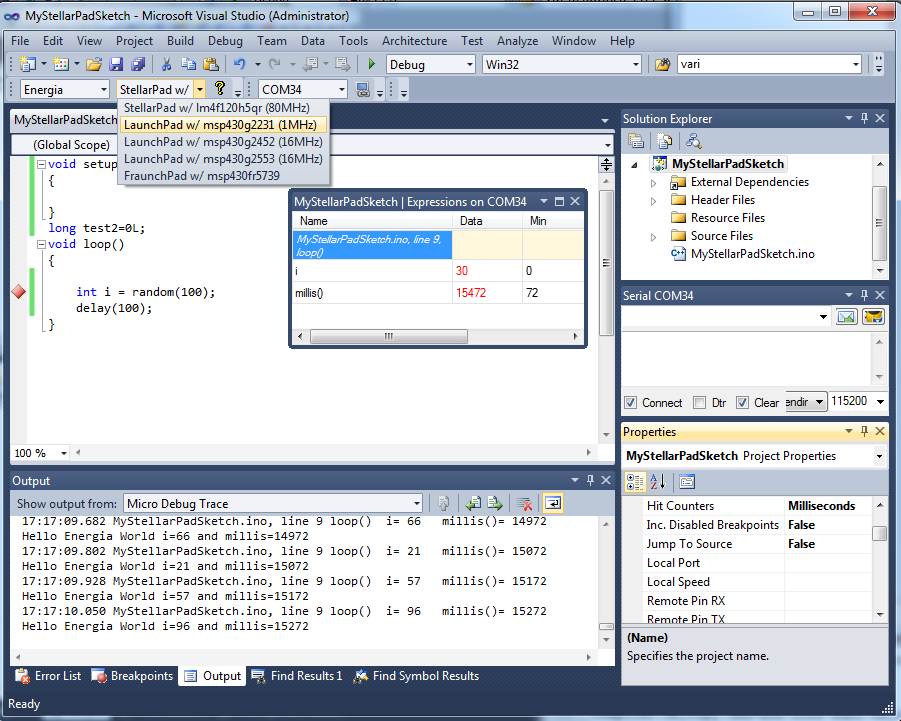The height and width of the screenshot is (721, 901).
Task: Click the Alphabetical sort icon in Properties
Action: pos(660,481)
